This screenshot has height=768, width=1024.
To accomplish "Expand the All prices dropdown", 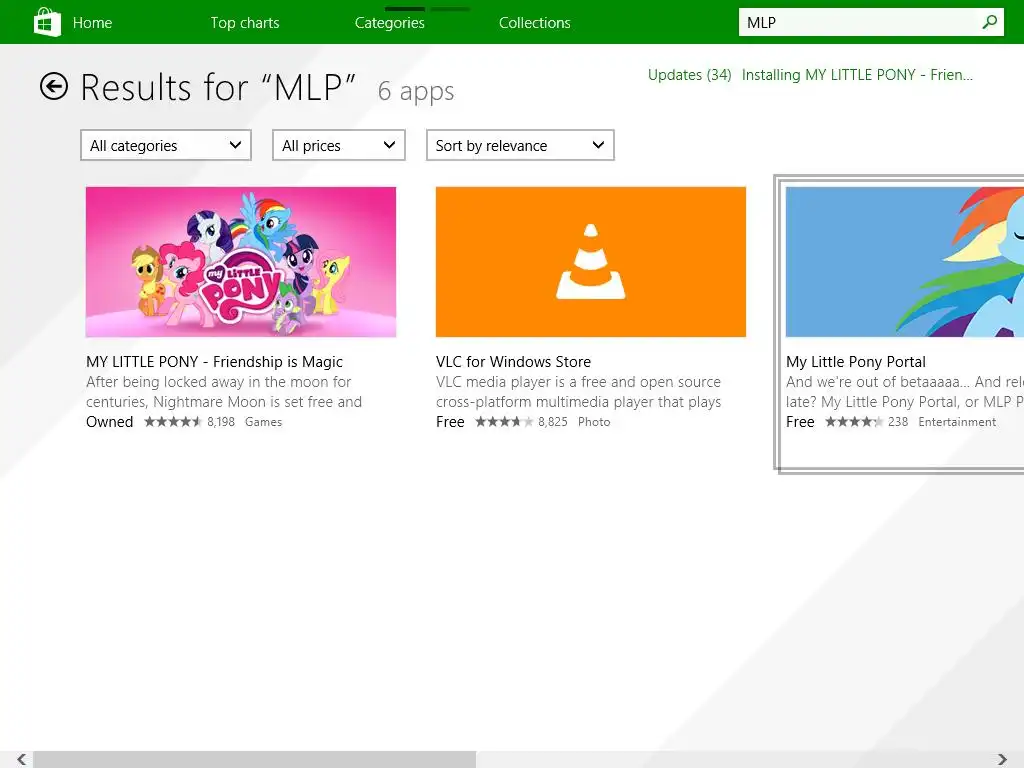I will pos(339,145).
